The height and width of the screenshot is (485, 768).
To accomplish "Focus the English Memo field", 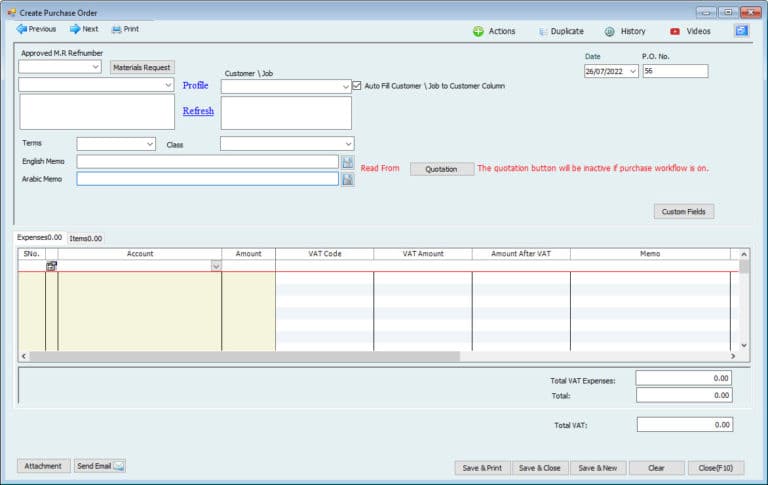I will click(x=207, y=162).
